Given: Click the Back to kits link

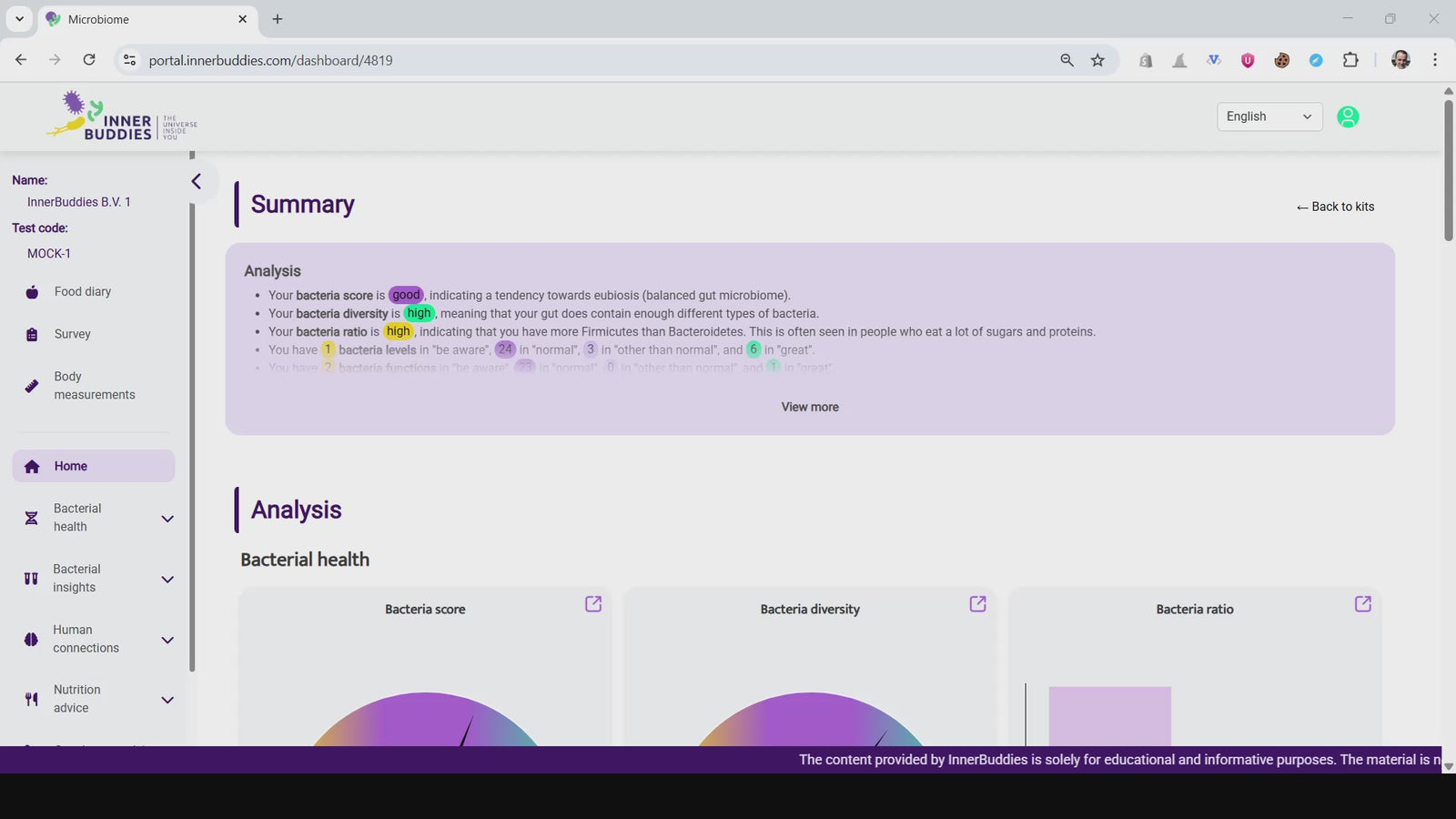Looking at the screenshot, I should [x=1335, y=207].
